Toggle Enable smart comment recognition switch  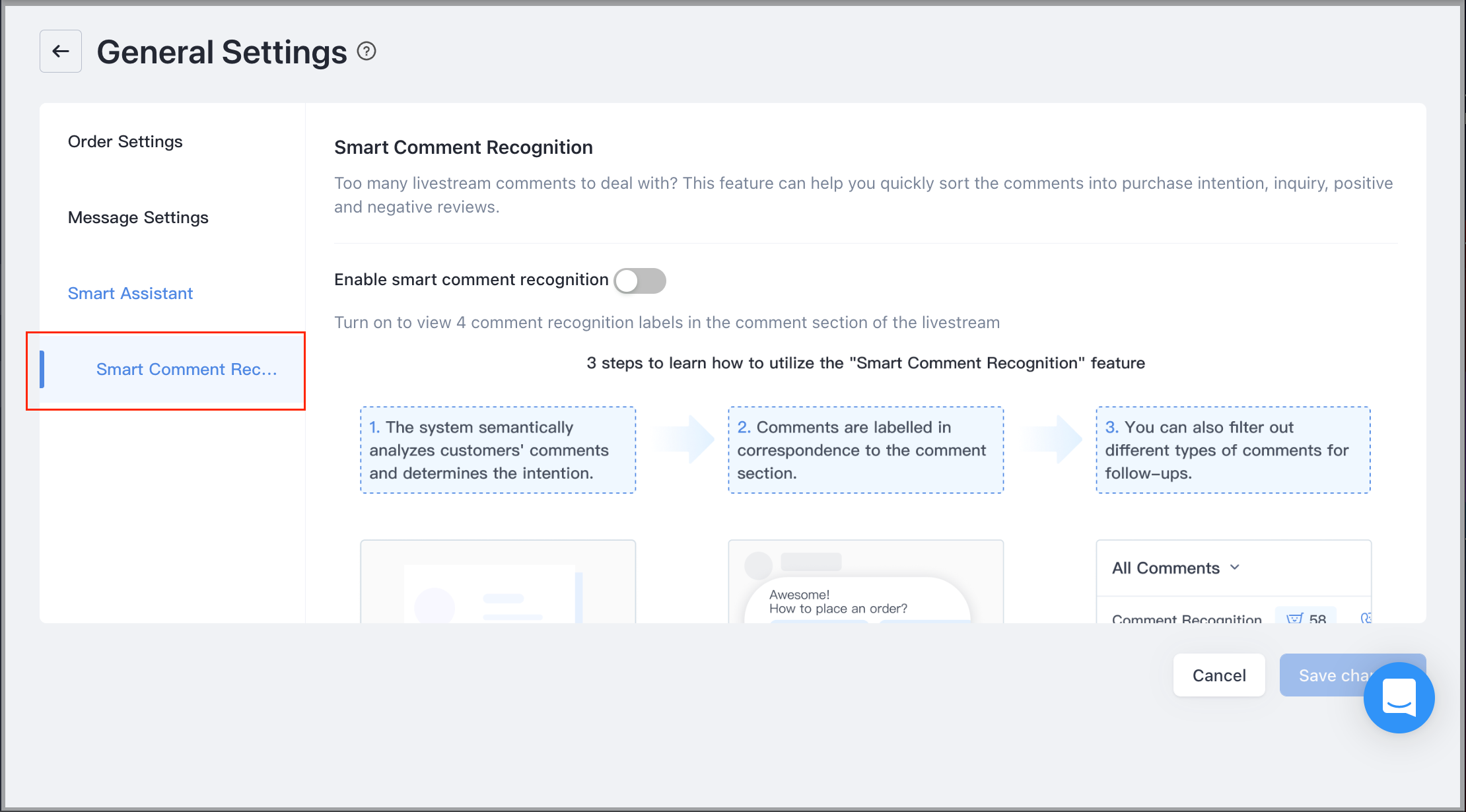[x=639, y=281]
